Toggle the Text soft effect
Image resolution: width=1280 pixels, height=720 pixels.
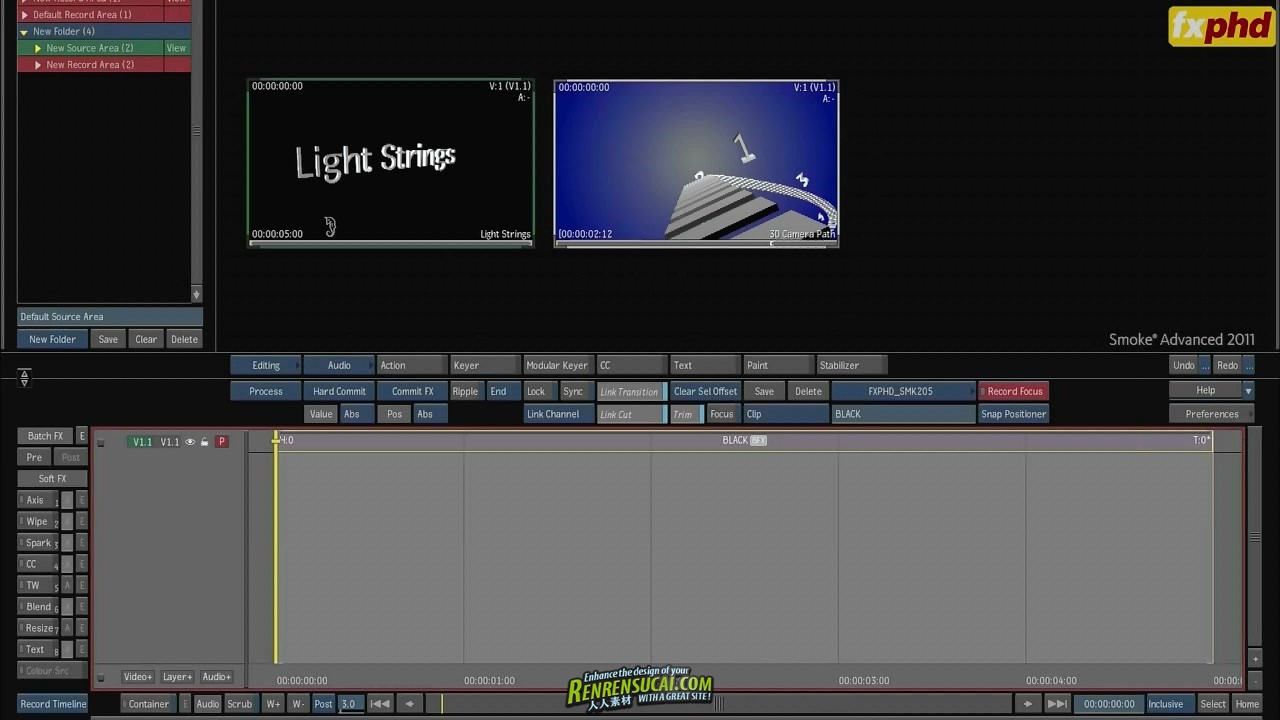36,649
